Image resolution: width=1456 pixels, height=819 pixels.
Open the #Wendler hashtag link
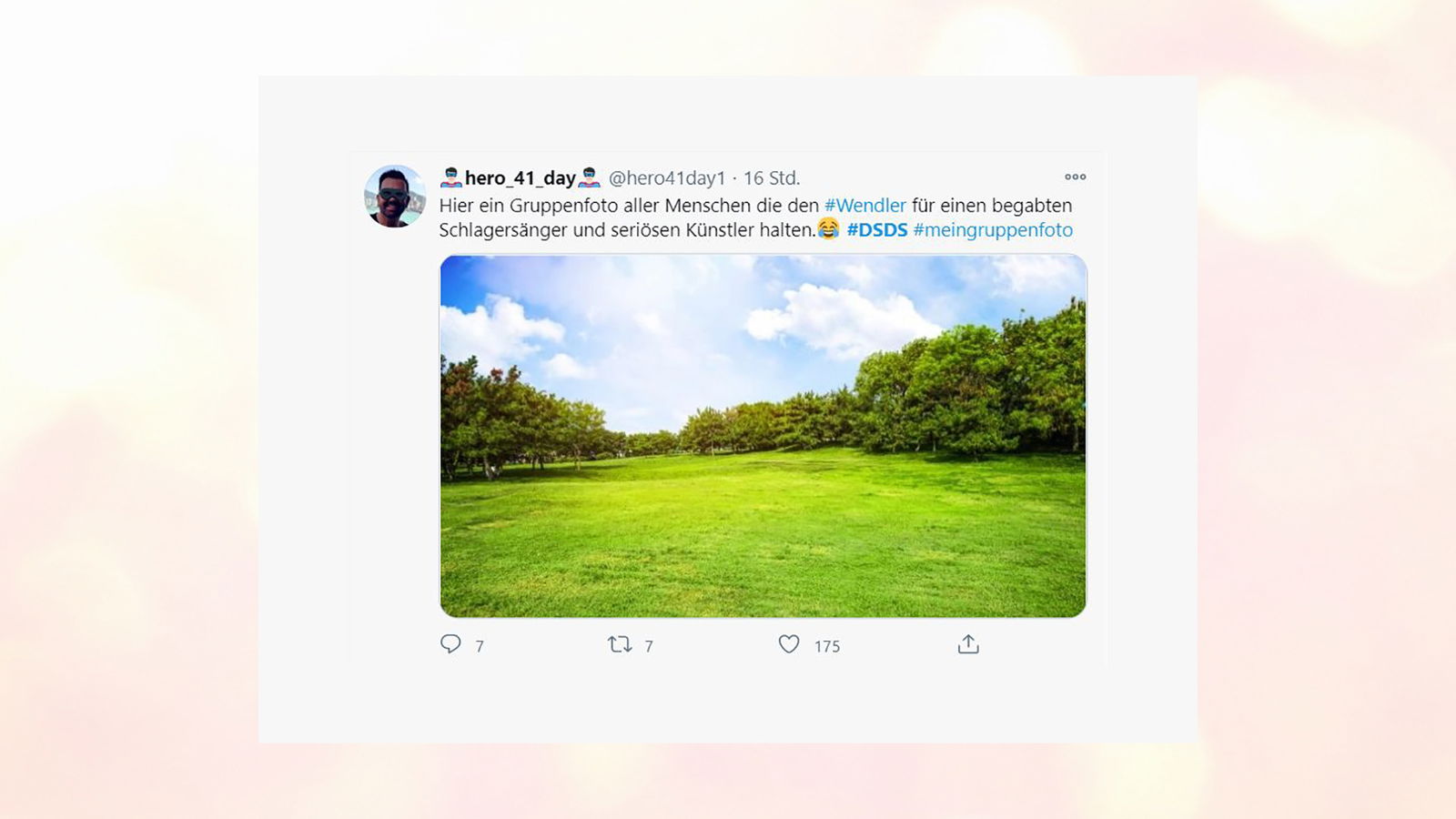(865, 206)
